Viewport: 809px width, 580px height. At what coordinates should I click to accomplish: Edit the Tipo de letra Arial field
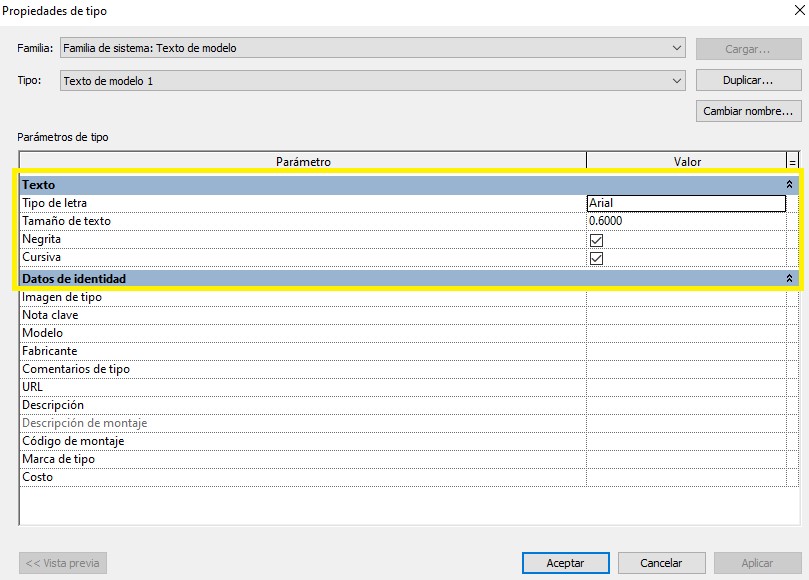[686, 203]
